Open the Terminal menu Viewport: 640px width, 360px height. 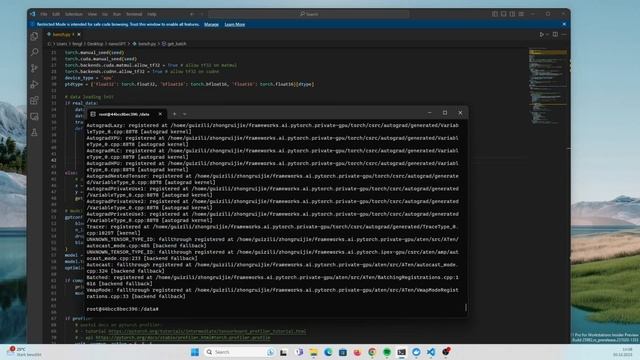[134, 14]
